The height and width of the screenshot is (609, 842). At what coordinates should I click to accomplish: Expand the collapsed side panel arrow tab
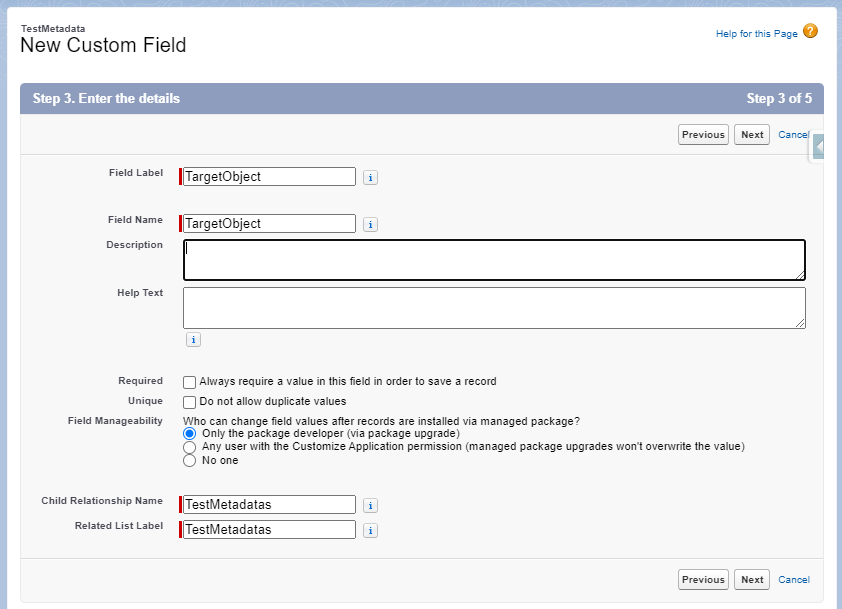(818, 146)
